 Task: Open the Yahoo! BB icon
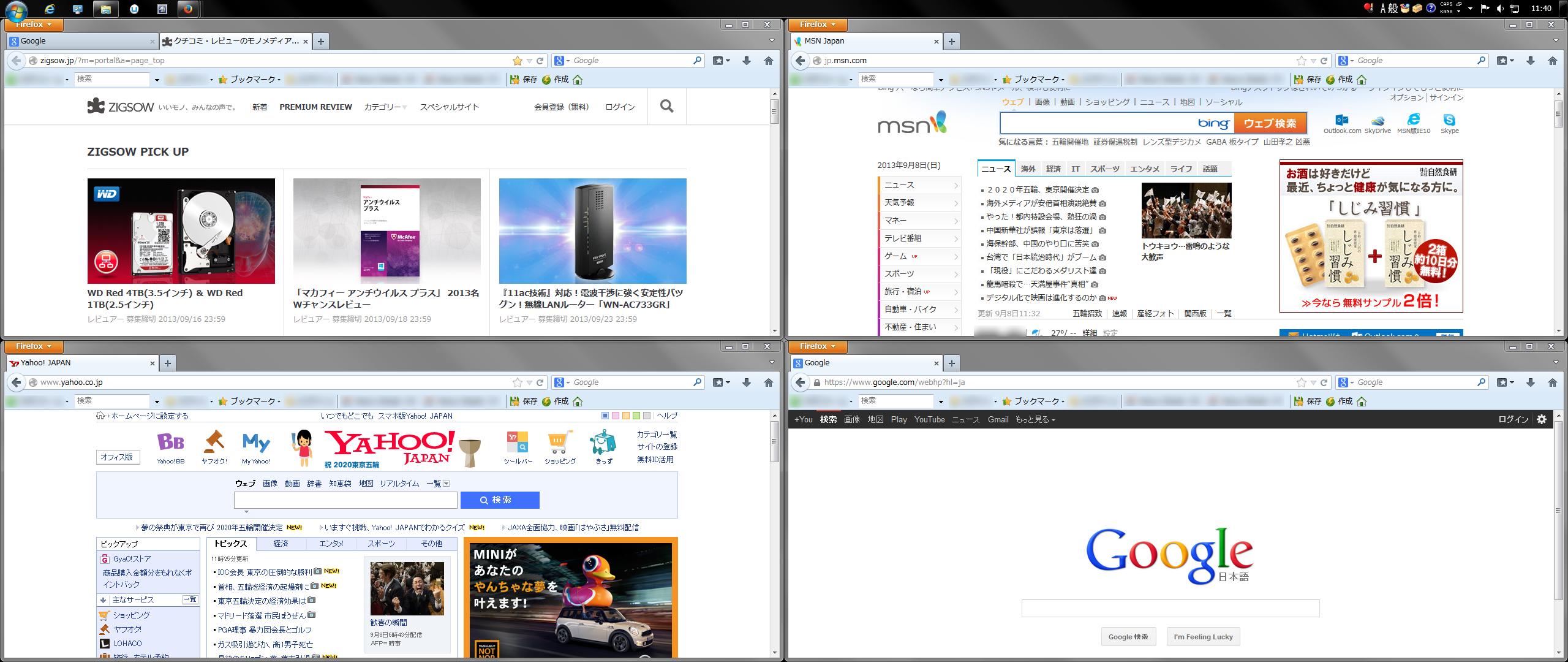[170, 442]
